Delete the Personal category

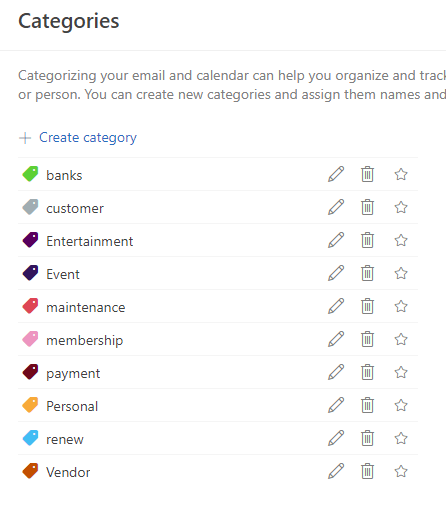click(x=367, y=405)
